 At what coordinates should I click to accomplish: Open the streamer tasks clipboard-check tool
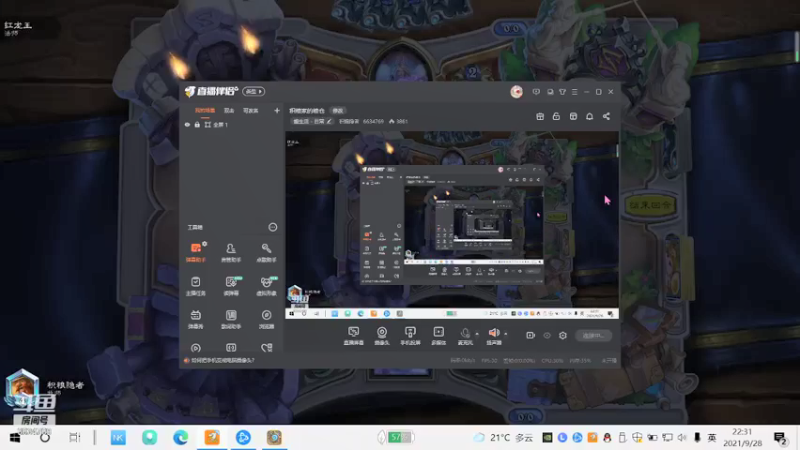[x=195, y=286]
